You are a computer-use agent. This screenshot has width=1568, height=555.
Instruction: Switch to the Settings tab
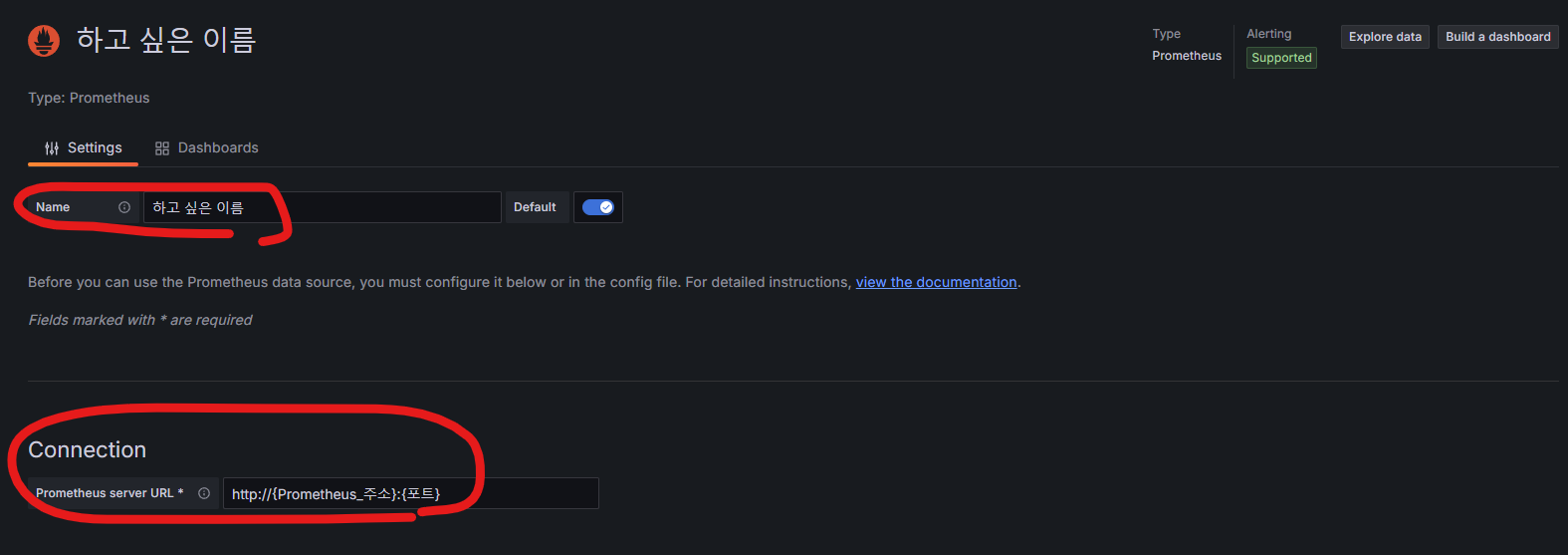[x=84, y=147]
